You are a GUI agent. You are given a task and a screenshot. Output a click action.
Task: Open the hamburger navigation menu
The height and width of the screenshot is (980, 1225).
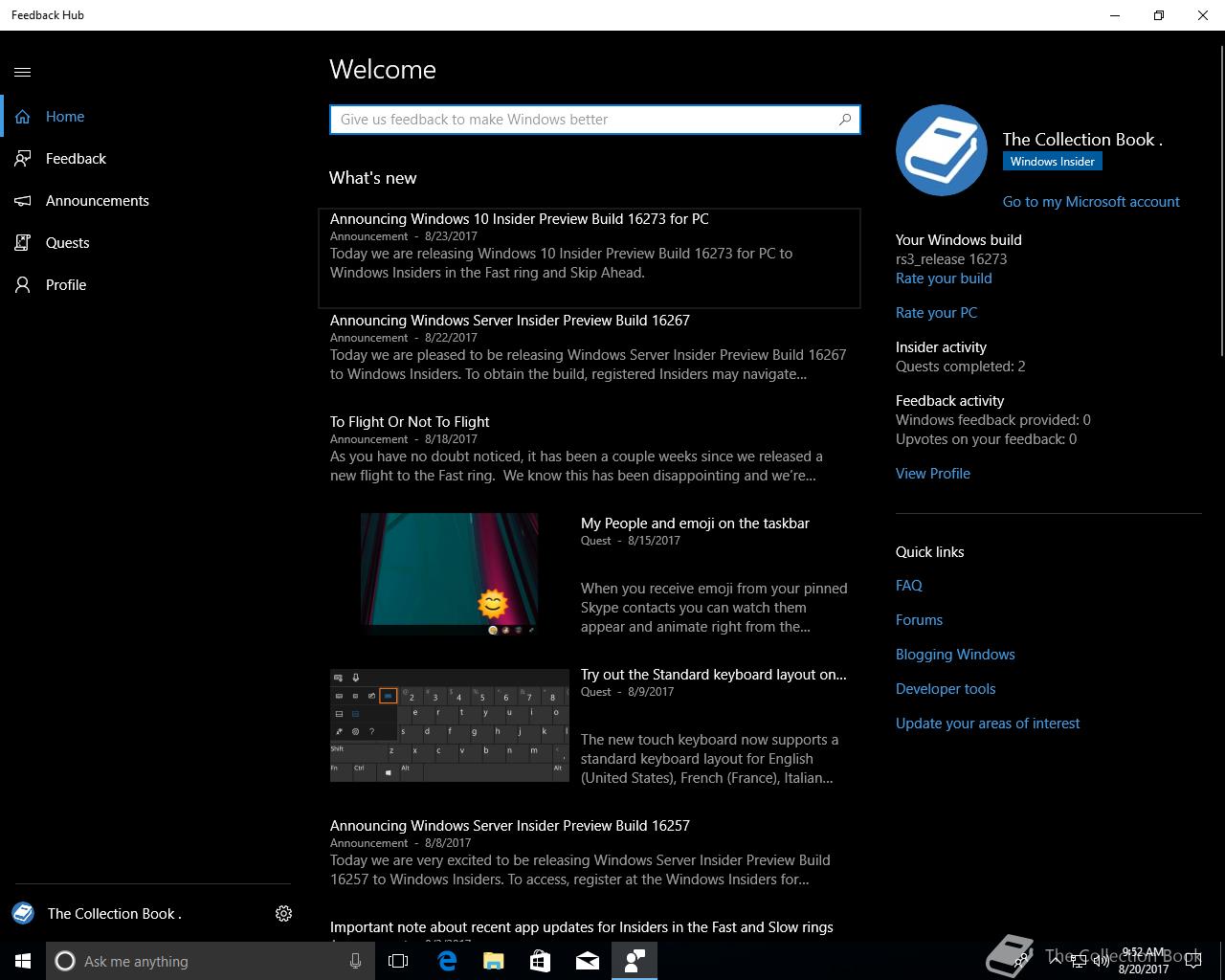[23, 72]
